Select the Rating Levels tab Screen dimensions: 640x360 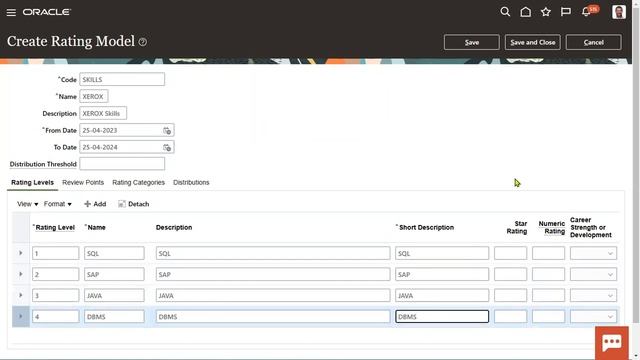click(x=32, y=182)
